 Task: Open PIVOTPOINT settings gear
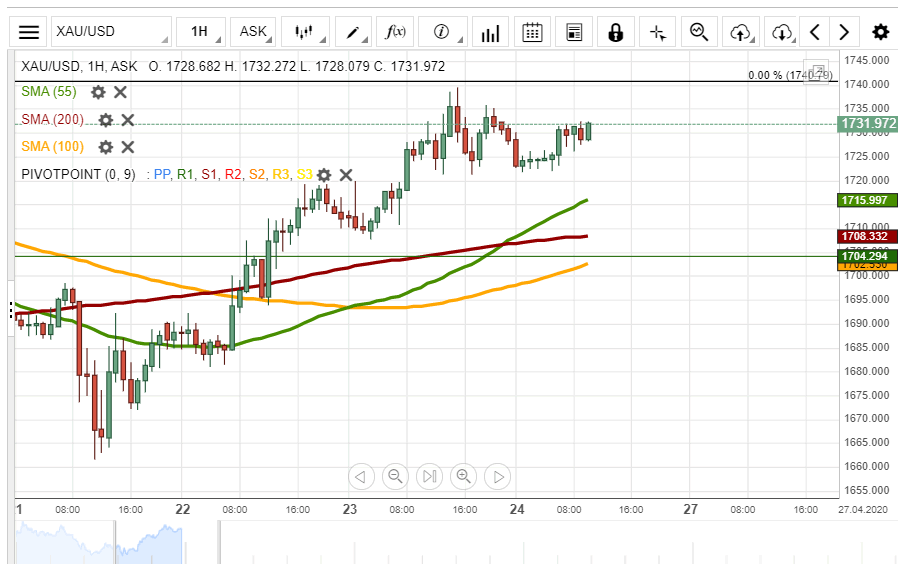click(324, 175)
